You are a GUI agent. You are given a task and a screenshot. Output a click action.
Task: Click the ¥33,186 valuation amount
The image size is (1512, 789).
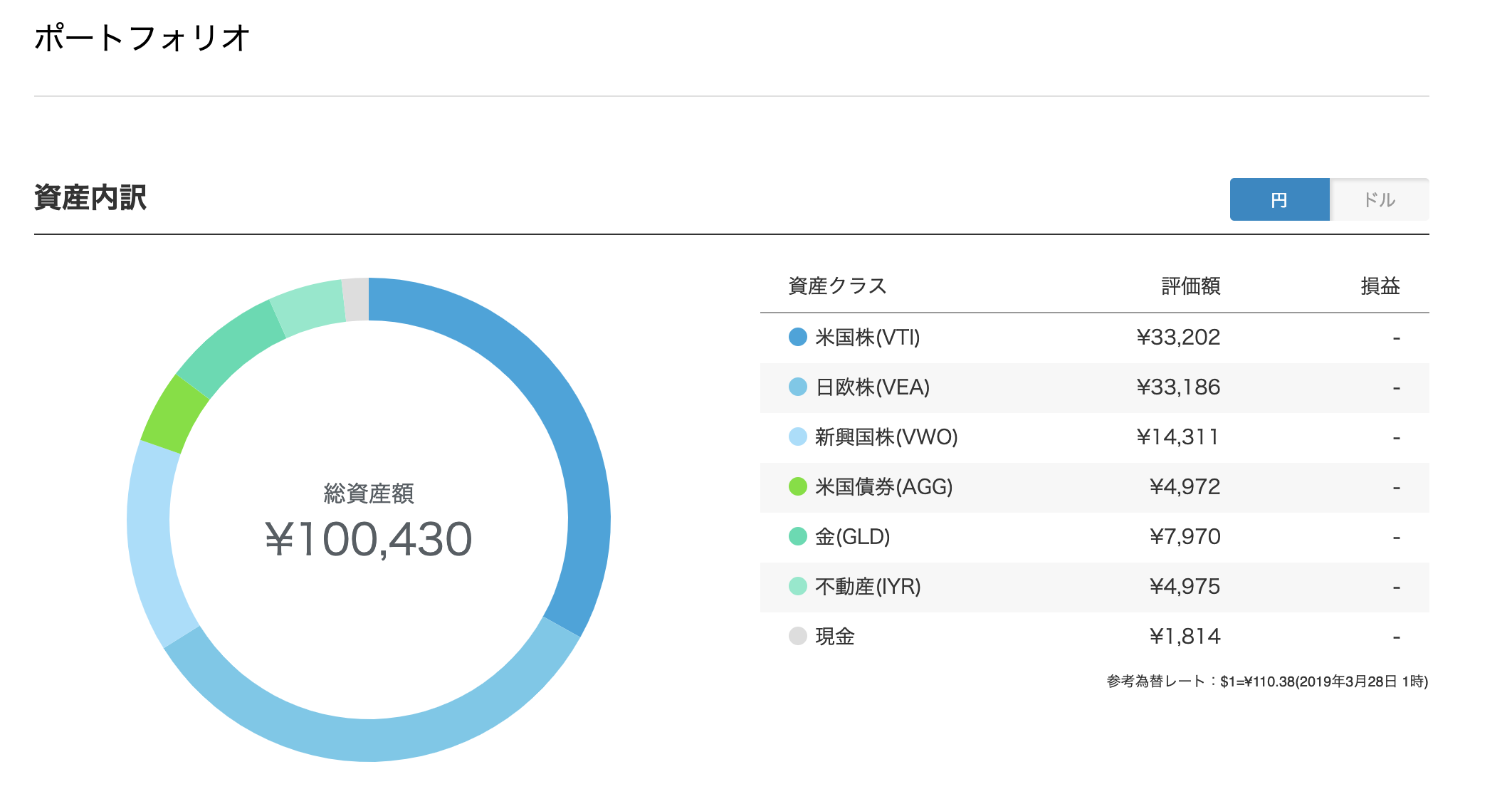[1178, 387]
